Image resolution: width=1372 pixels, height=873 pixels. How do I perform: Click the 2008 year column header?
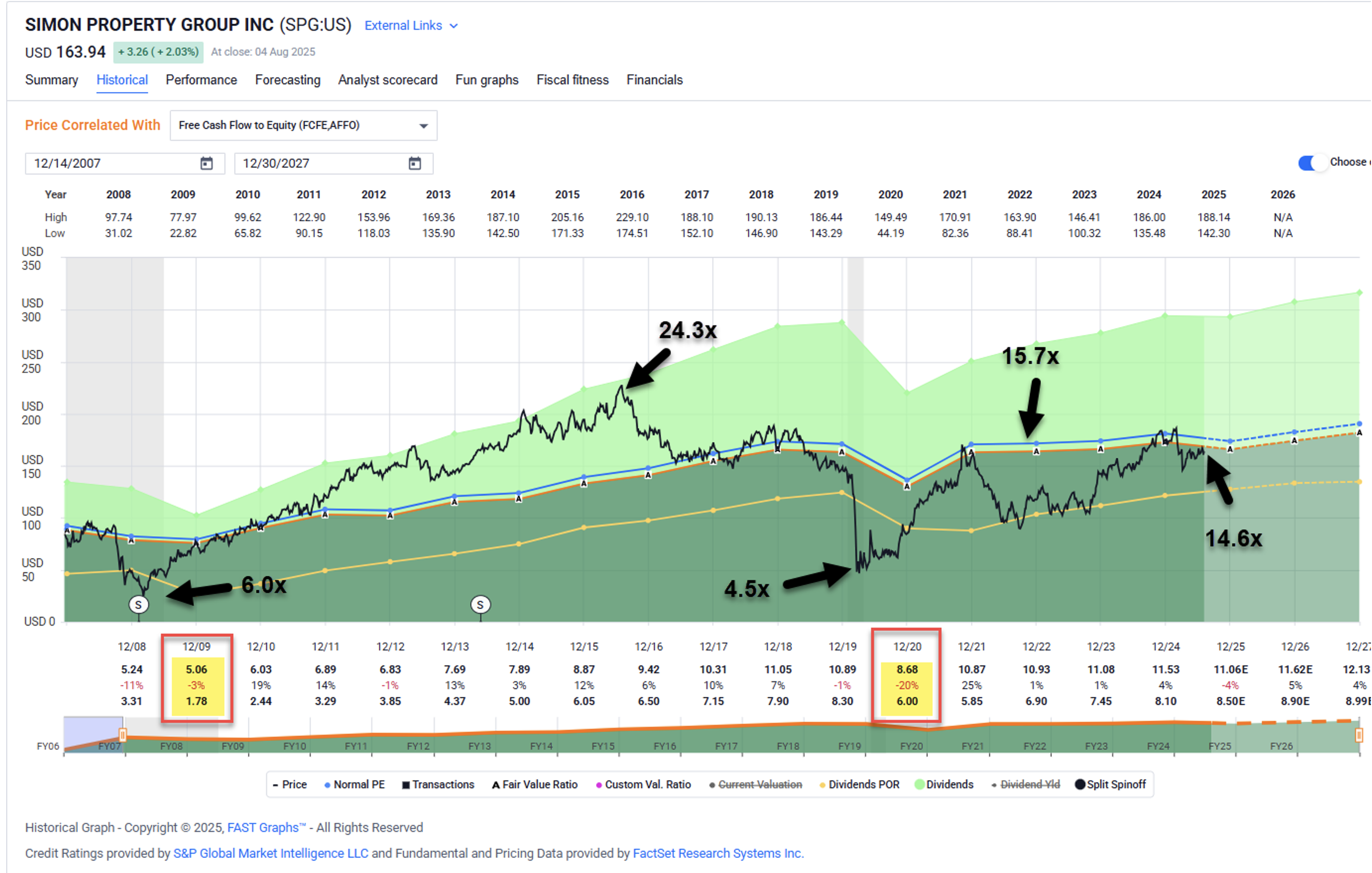pyautogui.click(x=118, y=195)
